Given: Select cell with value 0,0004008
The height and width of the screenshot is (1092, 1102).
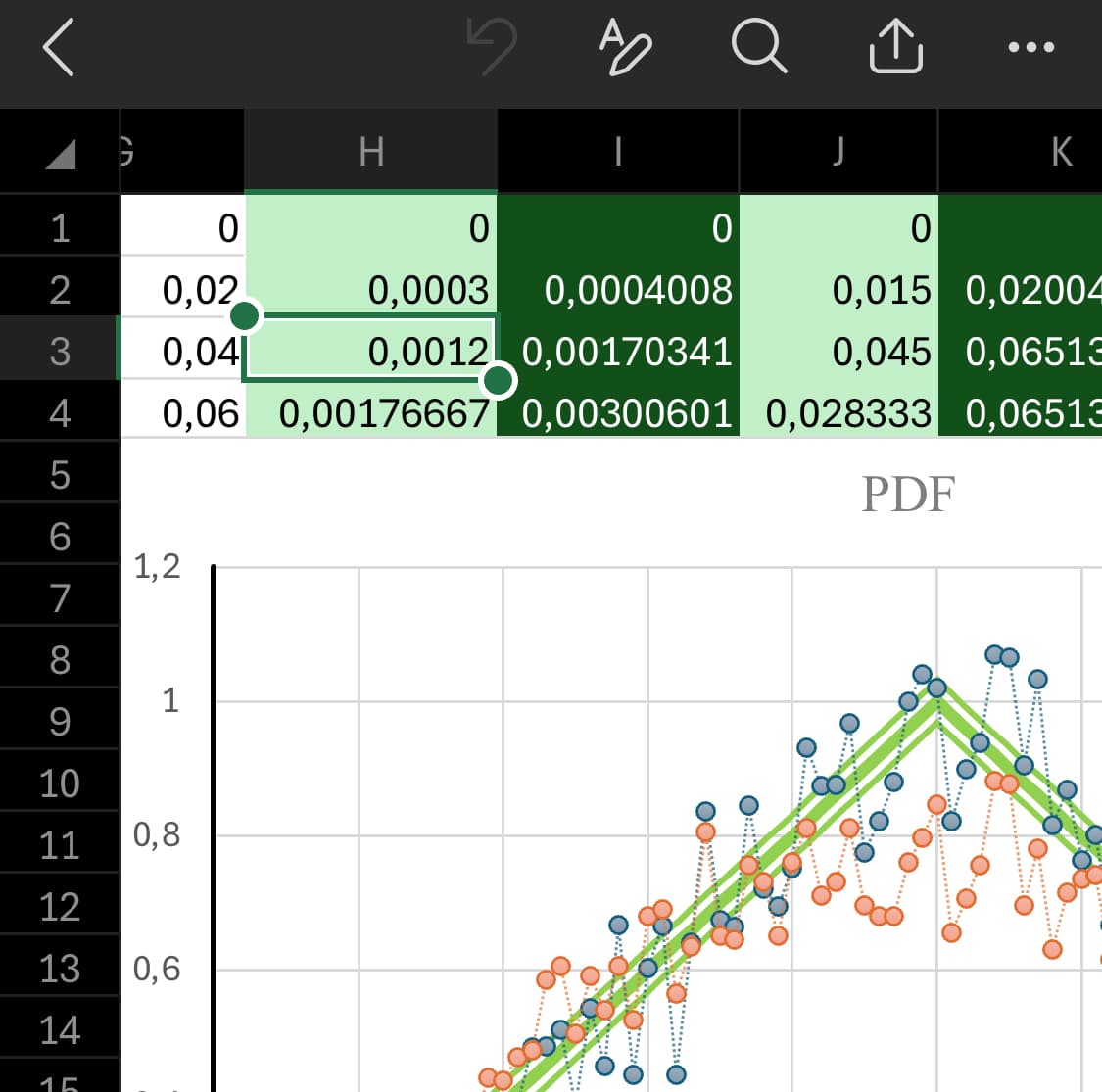Looking at the screenshot, I should pyautogui.click(x=619, y=290).
